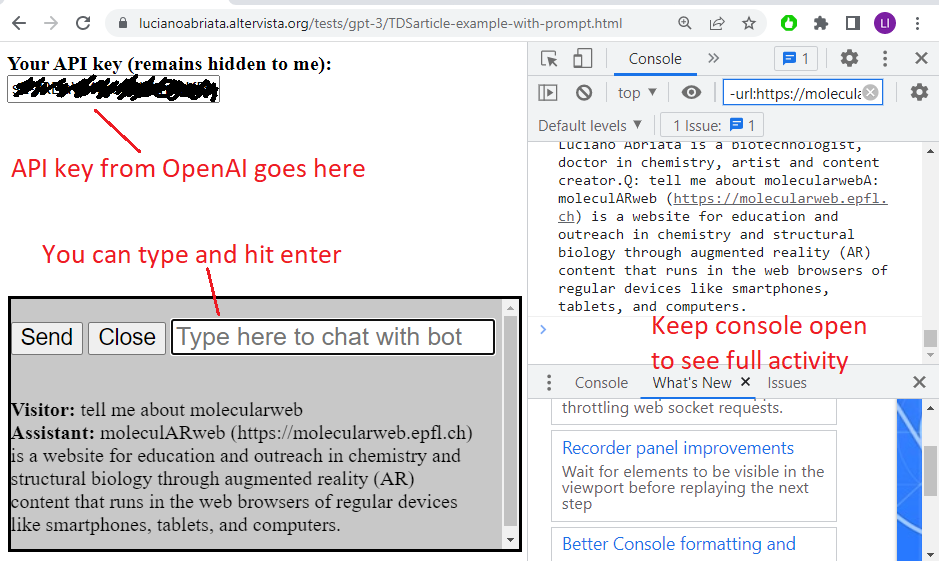Go forward in browser history
The width and height of the screenshot is (939, 561).
tap(52, 23)
